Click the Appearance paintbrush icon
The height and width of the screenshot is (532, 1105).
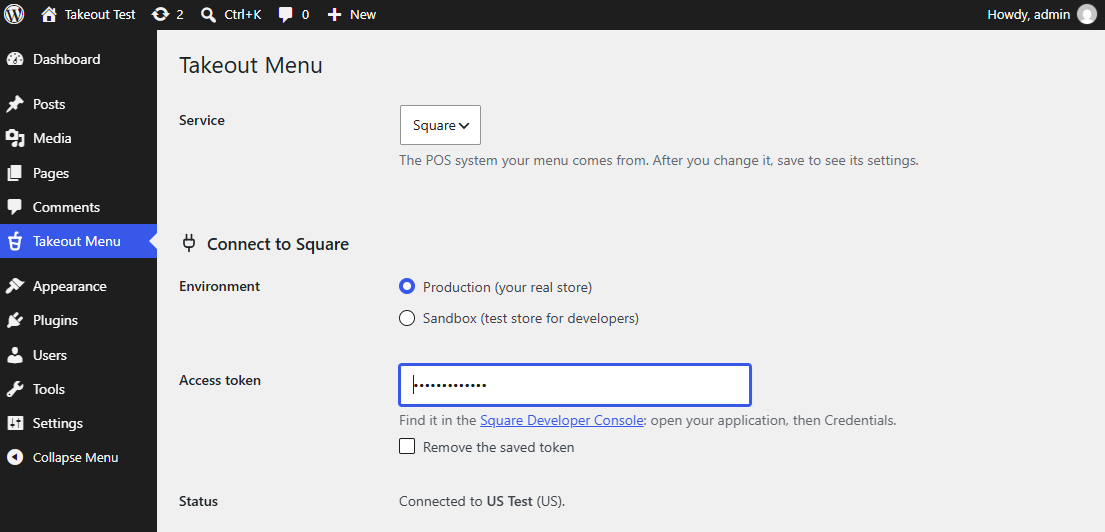pyautogui.click(x=15, y=286)
